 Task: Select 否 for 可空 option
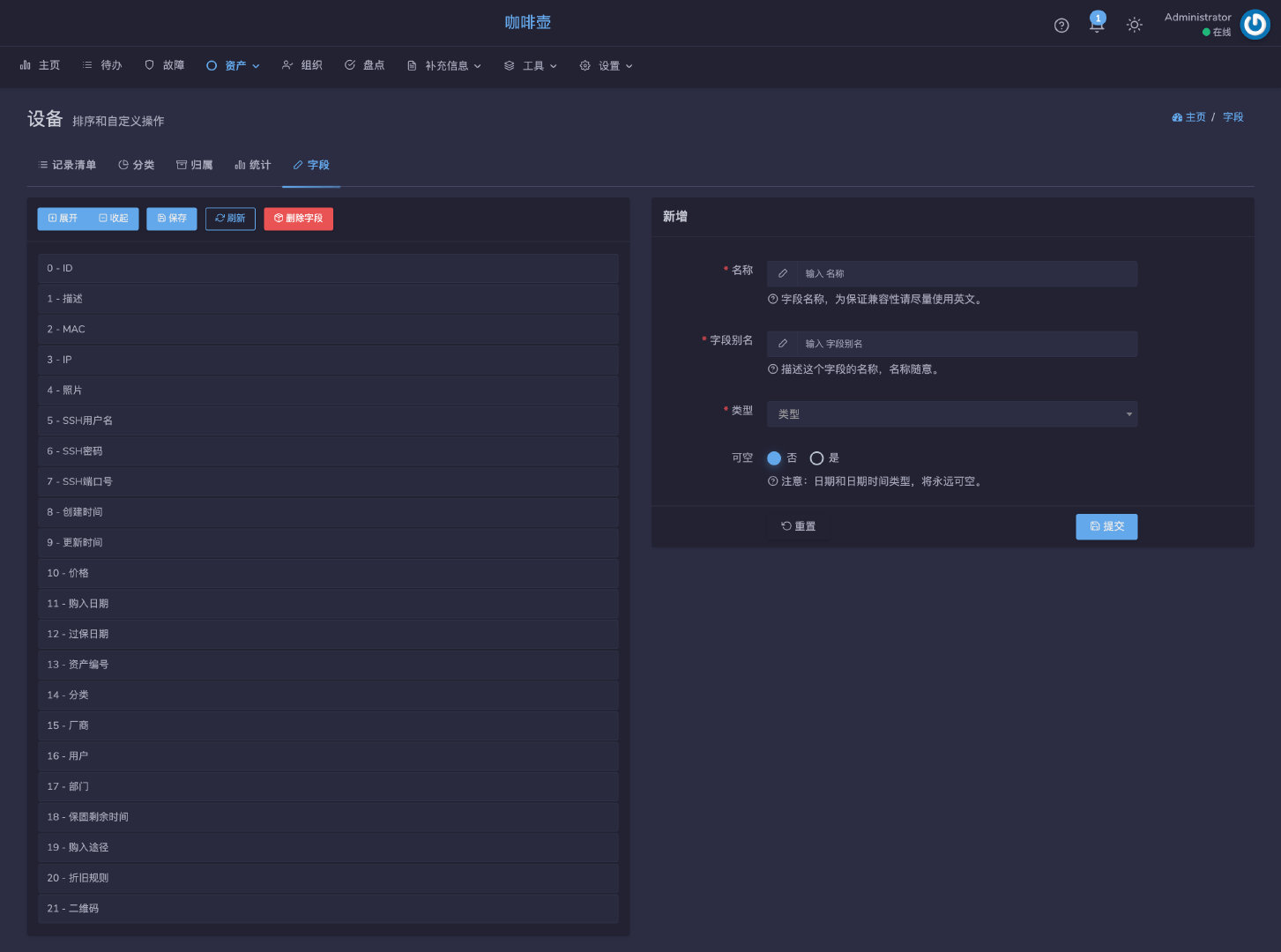(x=774, y=458)
